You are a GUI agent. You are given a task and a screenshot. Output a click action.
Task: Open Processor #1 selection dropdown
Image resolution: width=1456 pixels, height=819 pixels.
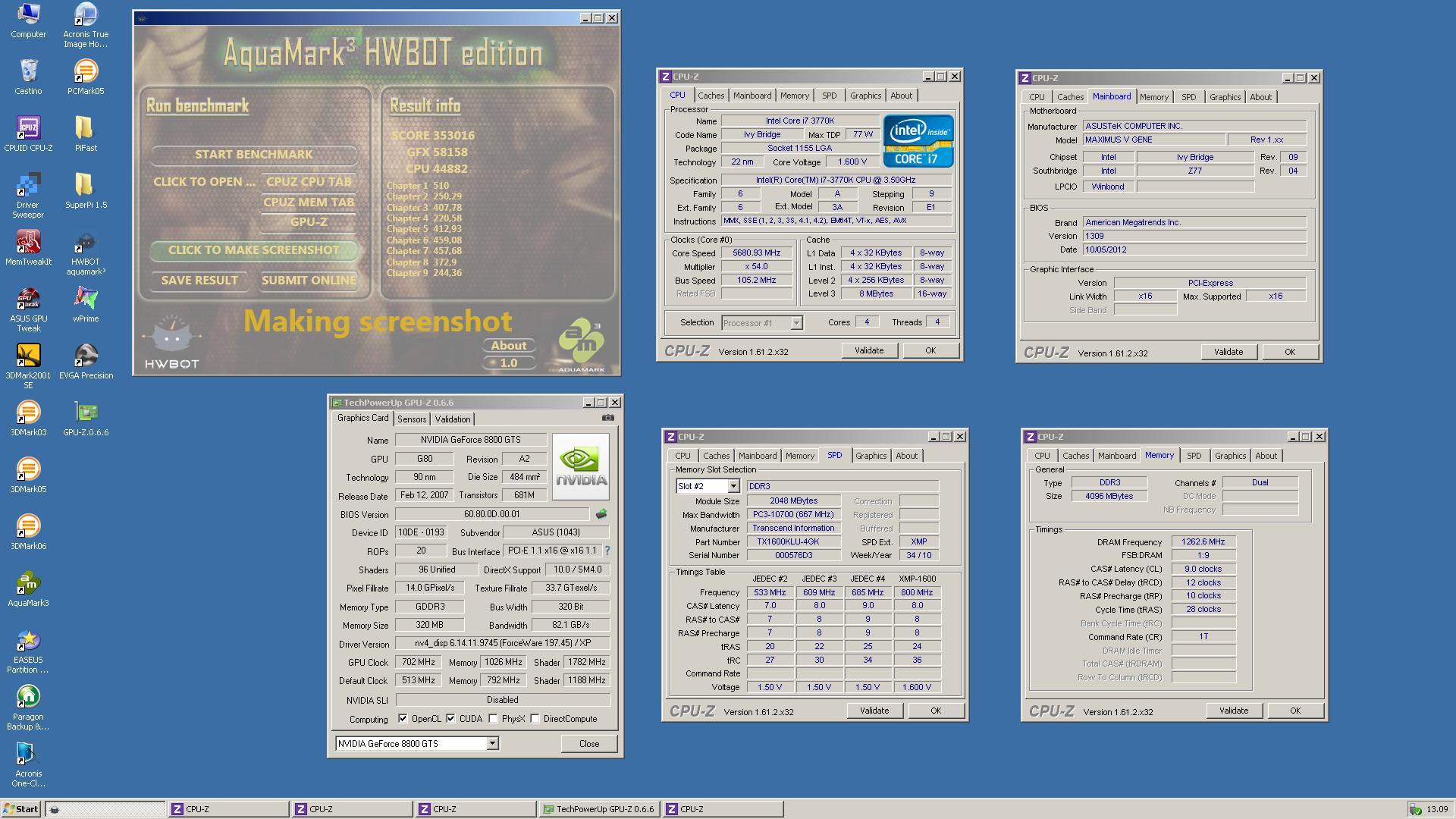pyautogui.click(x=796, y=323)
